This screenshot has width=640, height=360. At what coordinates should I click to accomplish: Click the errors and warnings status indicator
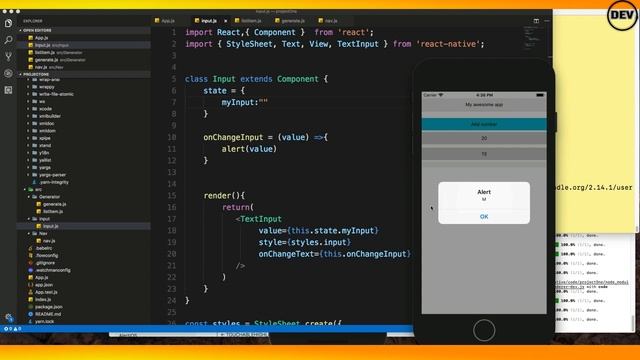pyautogui.click(x=12, y=329)
